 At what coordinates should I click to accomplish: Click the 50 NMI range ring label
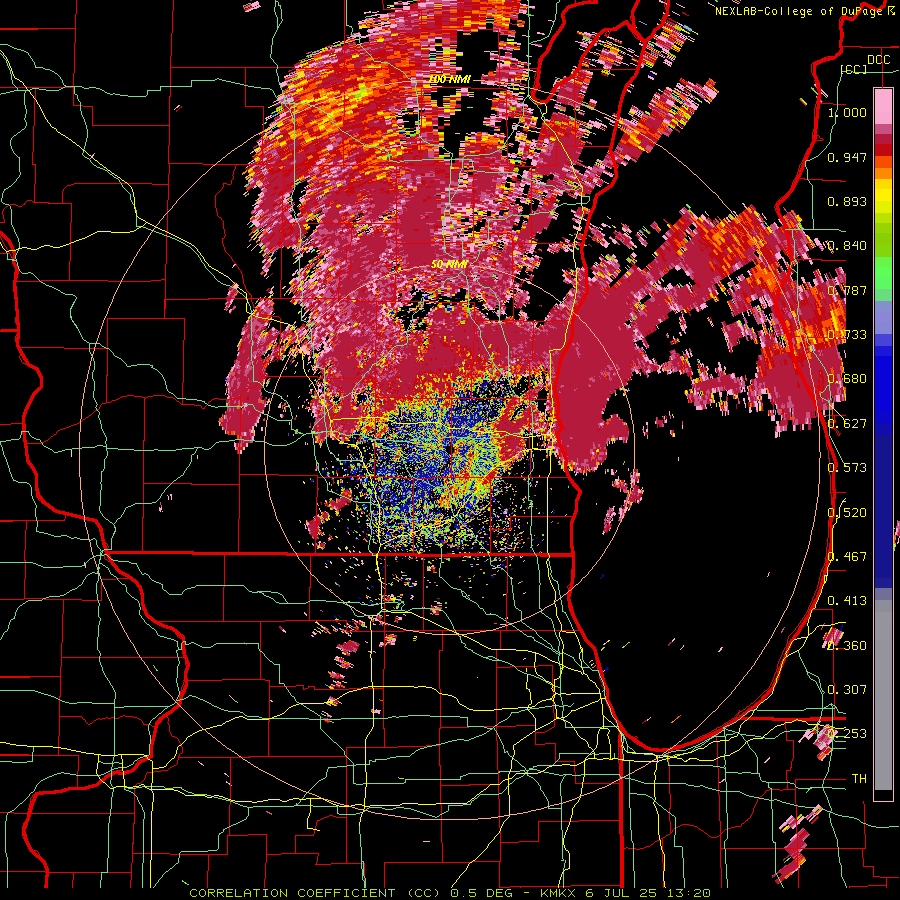[x=449, y=265]
